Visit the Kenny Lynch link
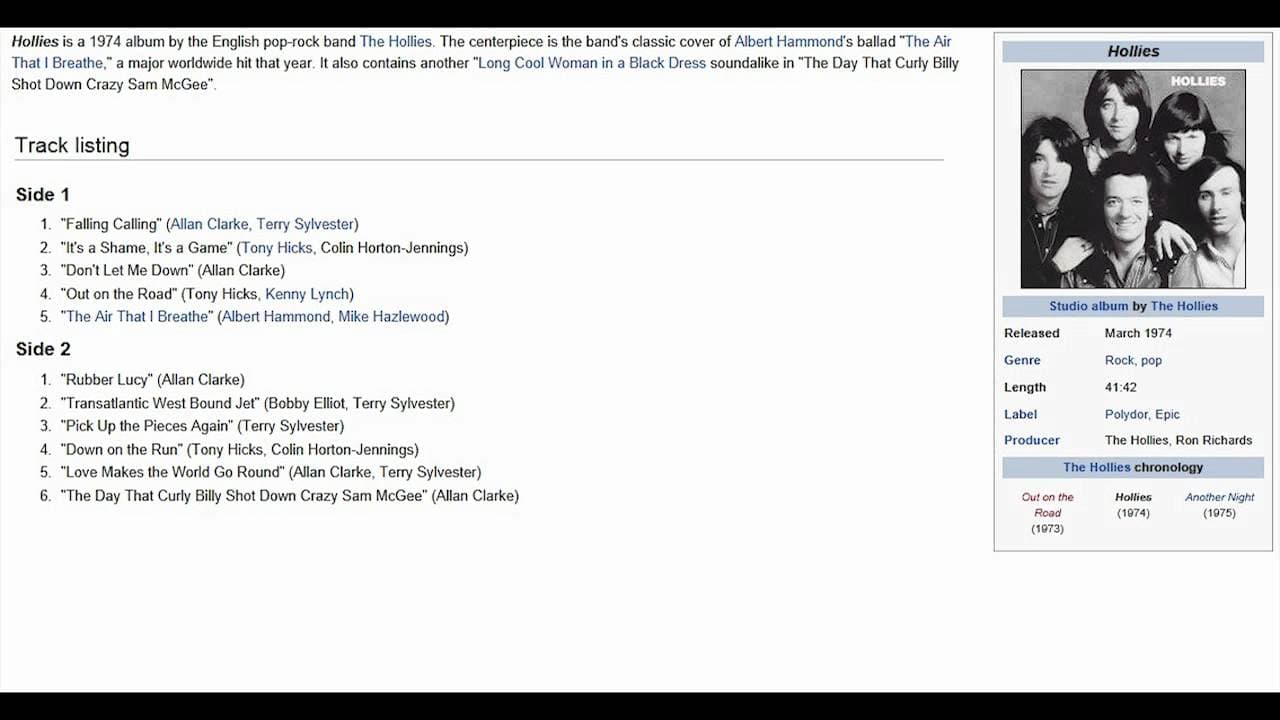1280x720 pixels. 307,294
